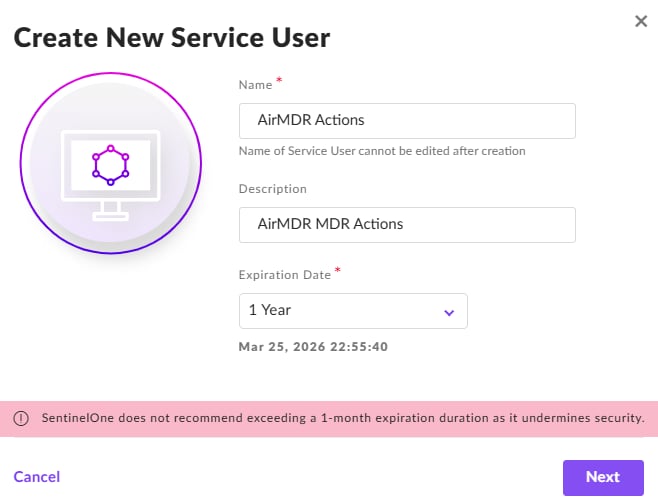Viewport: 658px width, 502px height.
Task: Open the Expiration Date dropdown showing 1 Year
Action: (x=353, y=311)
